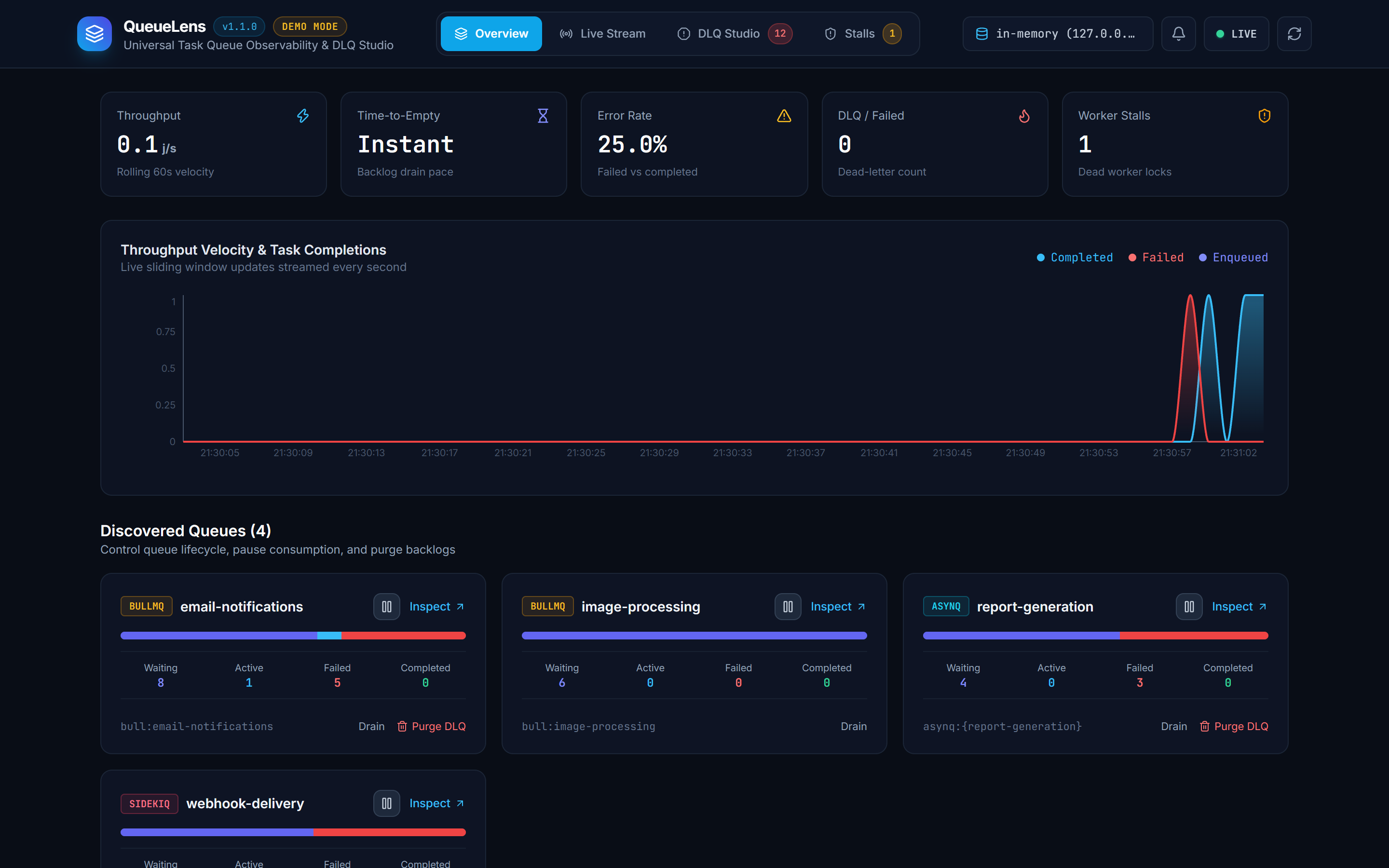
Task: Open the Live Stream tab
Action: pos(603,34)
